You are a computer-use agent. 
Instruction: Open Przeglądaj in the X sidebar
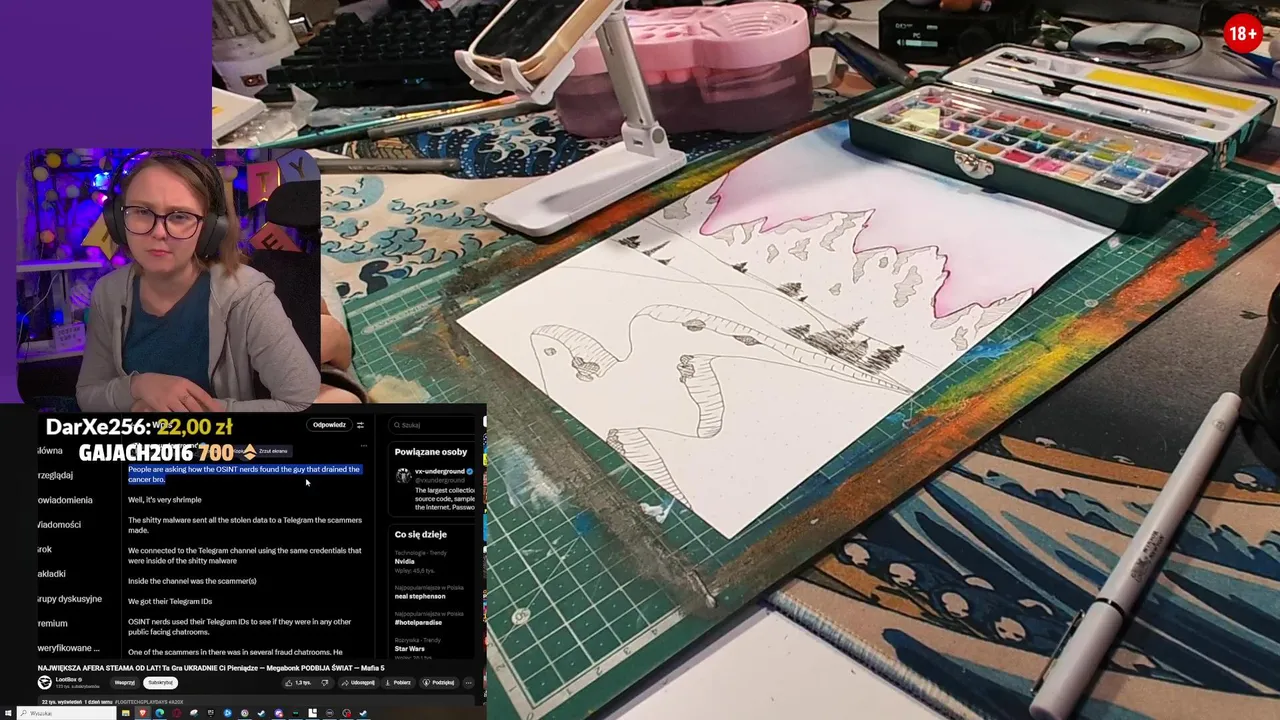click(x=55, y=475)
